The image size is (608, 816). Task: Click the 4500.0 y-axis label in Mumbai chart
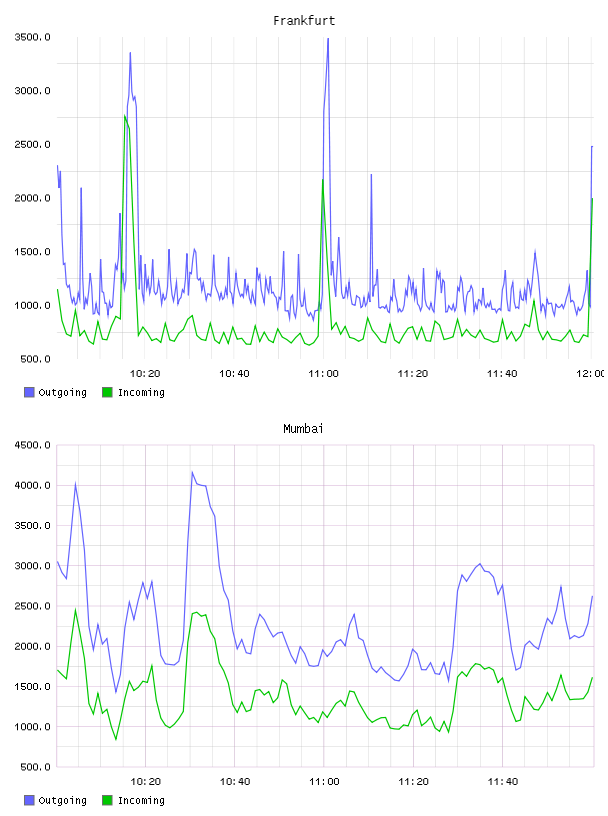click(x=33, y=445)
